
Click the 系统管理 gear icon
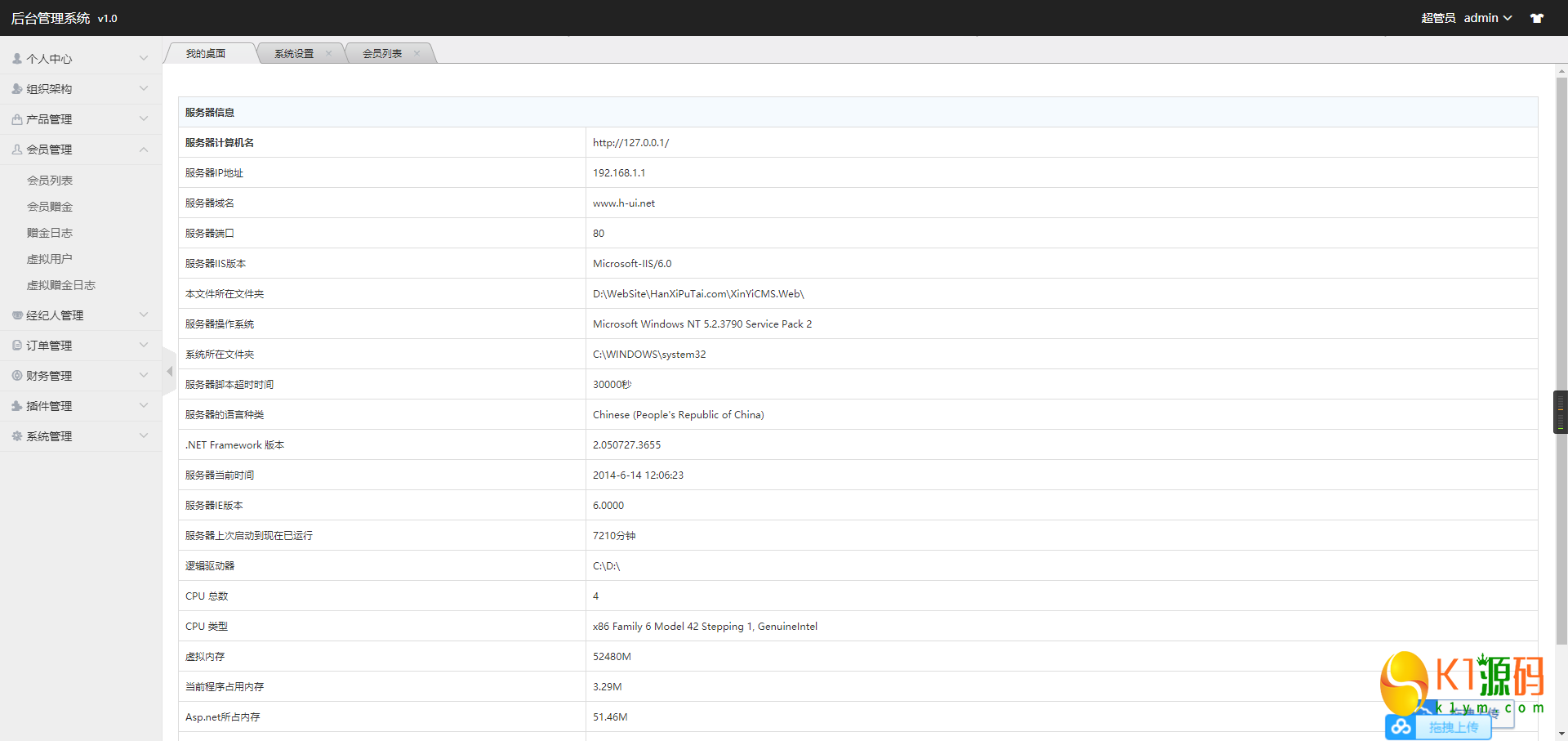17,436
